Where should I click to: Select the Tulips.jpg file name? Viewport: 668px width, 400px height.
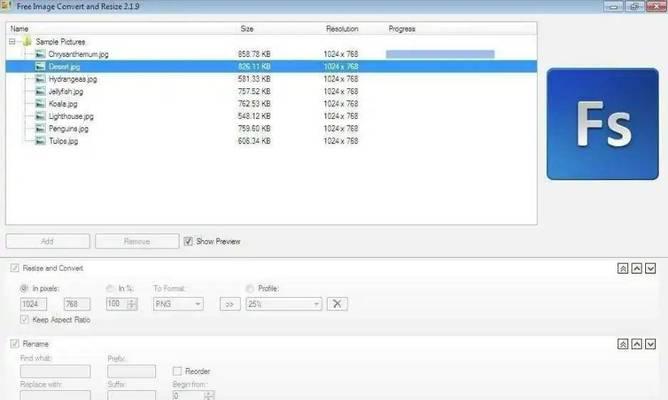pos(63,141)
